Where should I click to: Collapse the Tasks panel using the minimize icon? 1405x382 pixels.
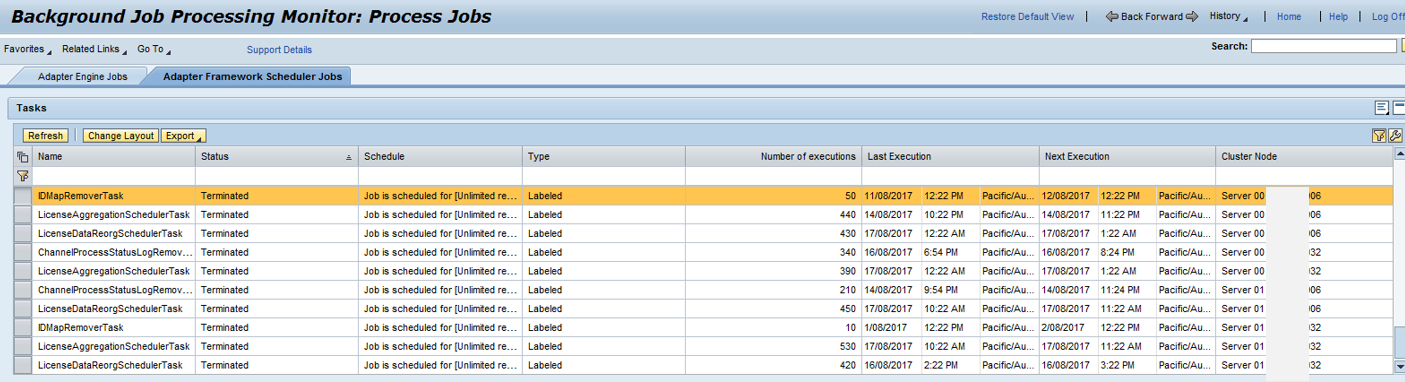tap(1399, 108)
